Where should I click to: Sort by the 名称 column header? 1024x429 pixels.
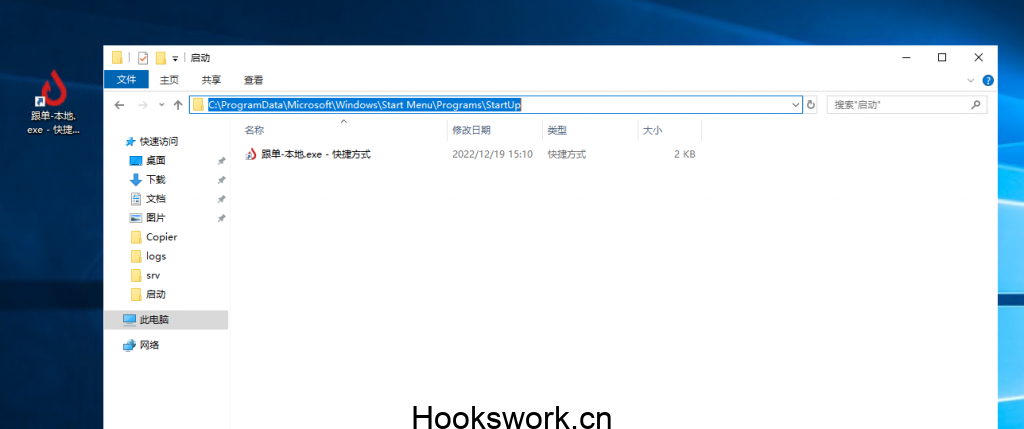(x=255, y=130)
